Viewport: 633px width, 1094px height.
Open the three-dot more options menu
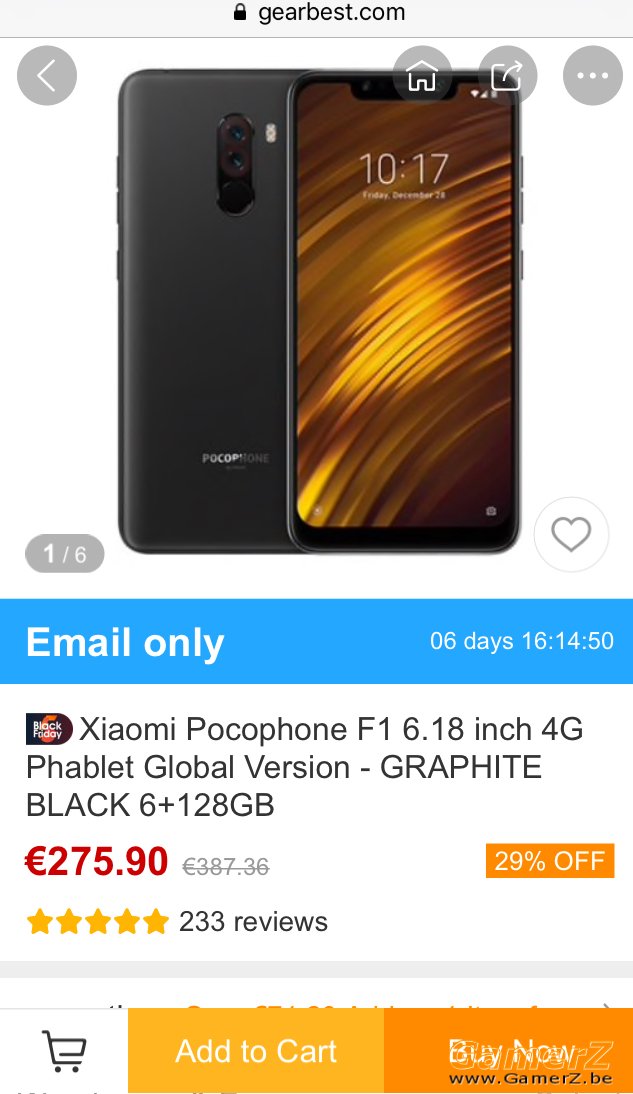click(x=593, y=75)
